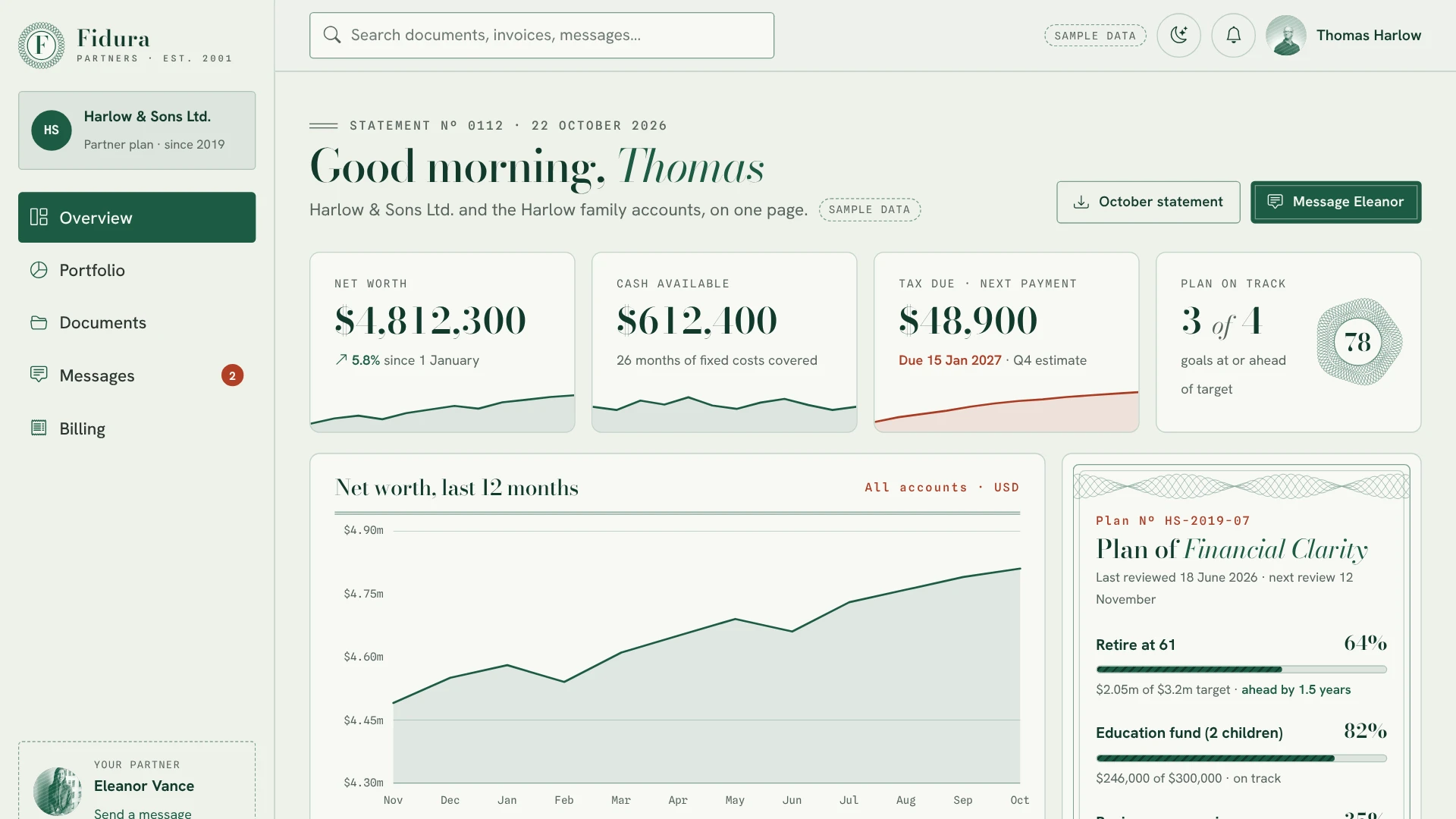Toggle dark mode moon icon
The height and width of the screenshot is (819, 1456).
tap(1178, 35)
